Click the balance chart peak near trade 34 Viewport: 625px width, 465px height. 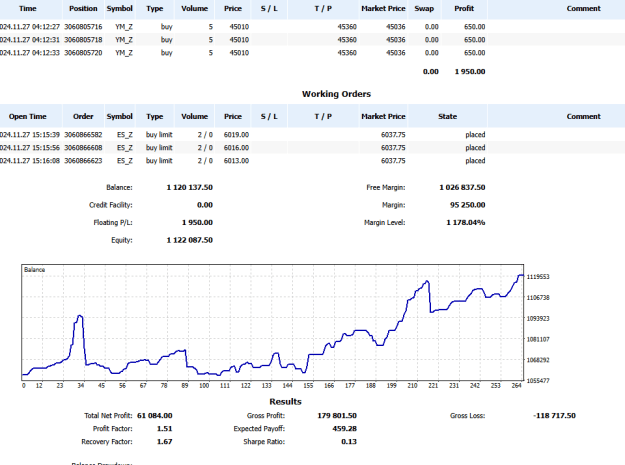[80, 316]
